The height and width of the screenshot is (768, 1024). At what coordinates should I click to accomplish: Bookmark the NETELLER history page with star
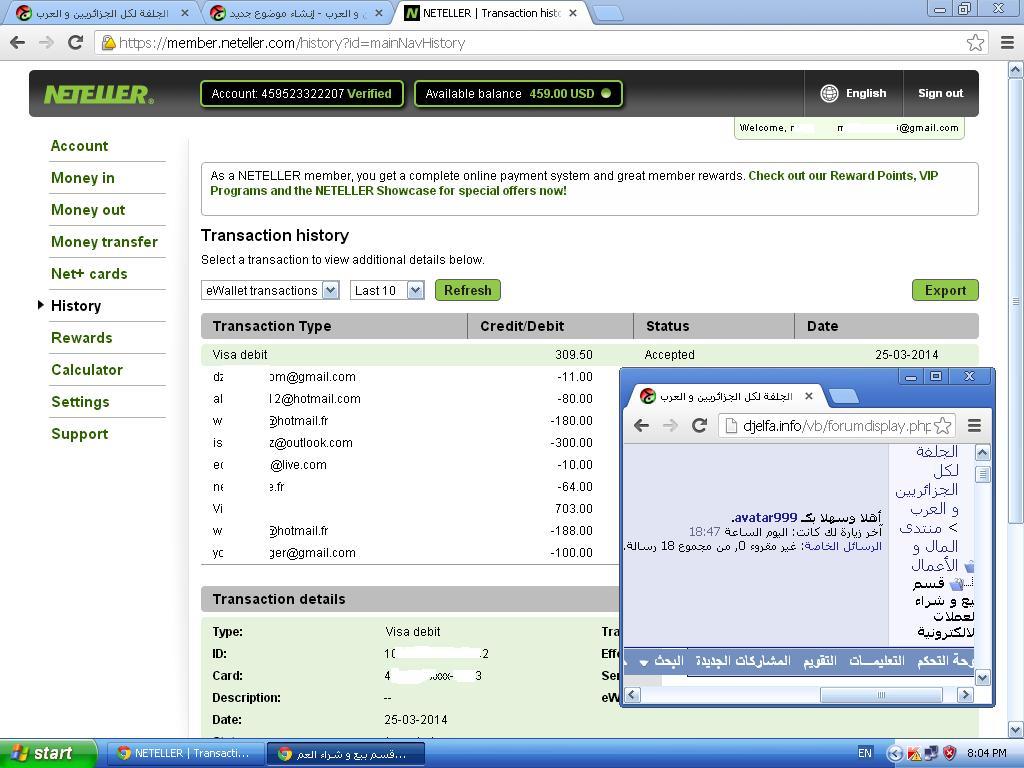(x=975, y=43)
